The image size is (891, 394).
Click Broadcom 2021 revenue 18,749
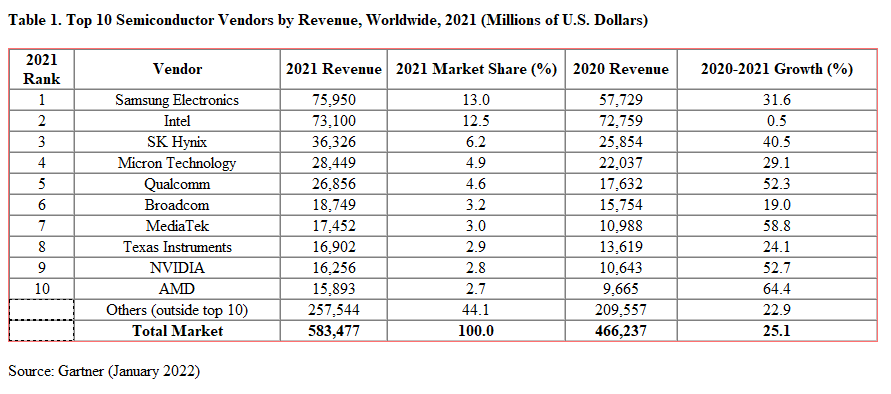tap(334, 205)
